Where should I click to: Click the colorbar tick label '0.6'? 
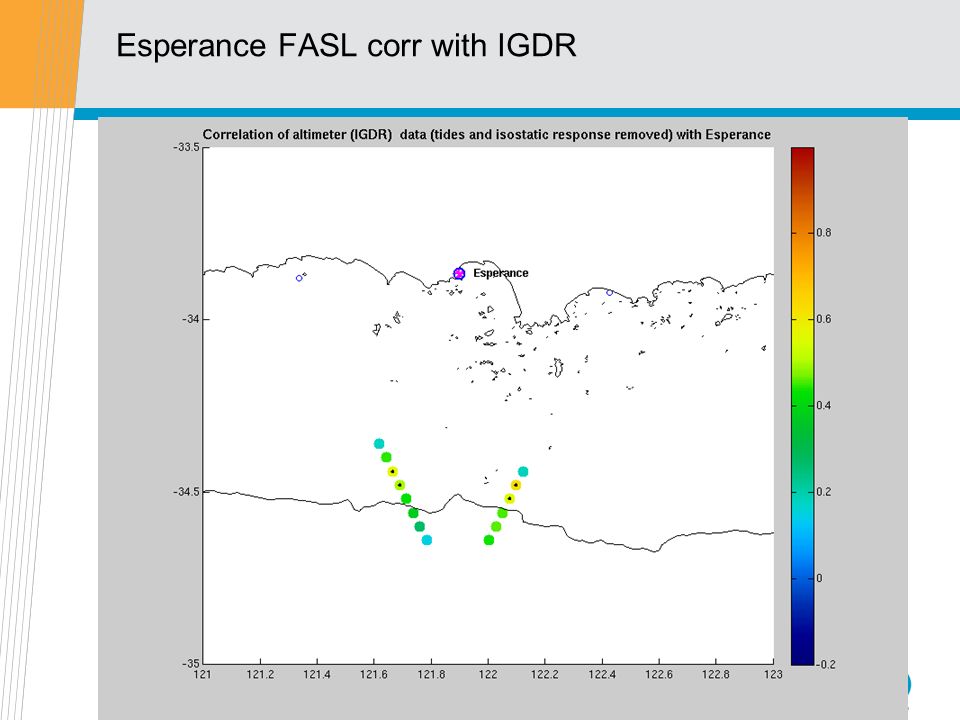tap(824, 319)
